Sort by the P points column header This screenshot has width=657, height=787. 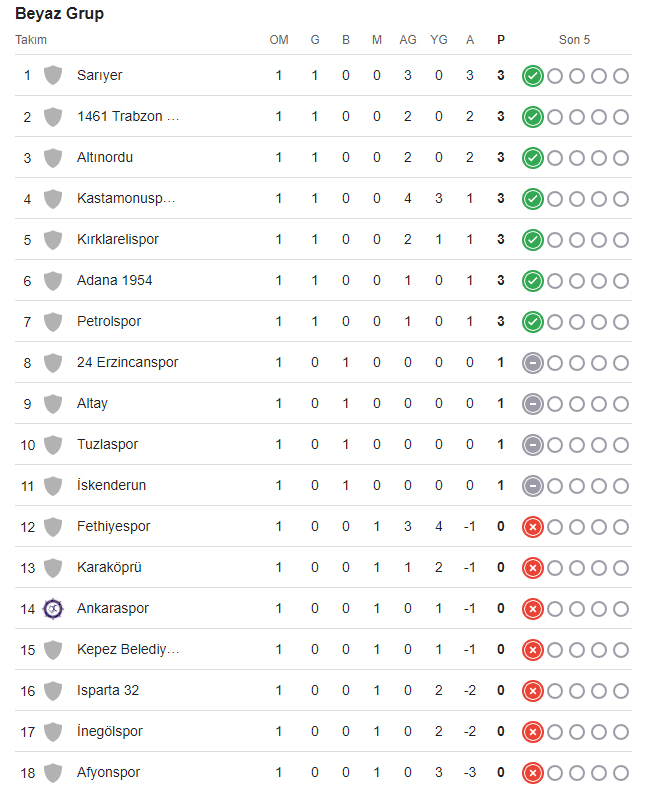point(500,40)
